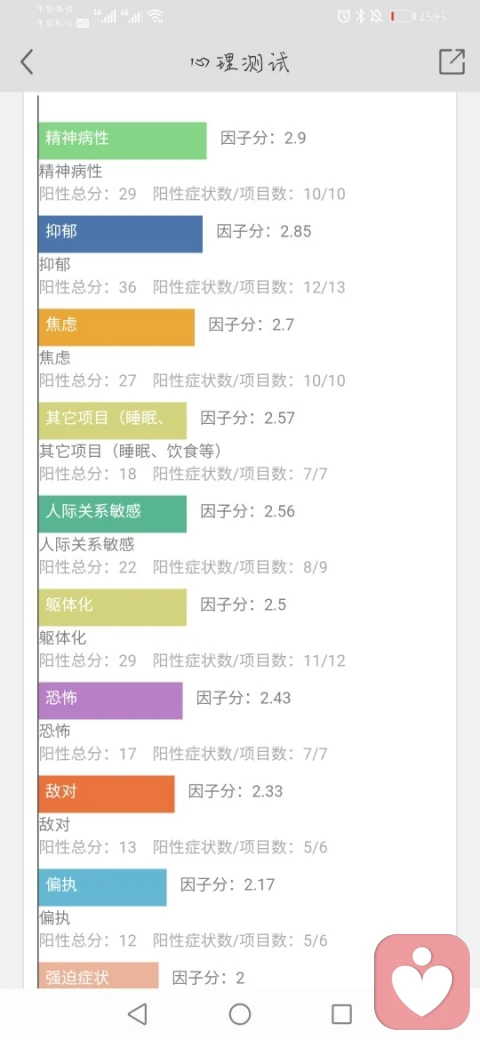Tap the yellow 躯体化 bar
Image resolution: width=480 pixels, height=1040 pixels.
point(112,608)
